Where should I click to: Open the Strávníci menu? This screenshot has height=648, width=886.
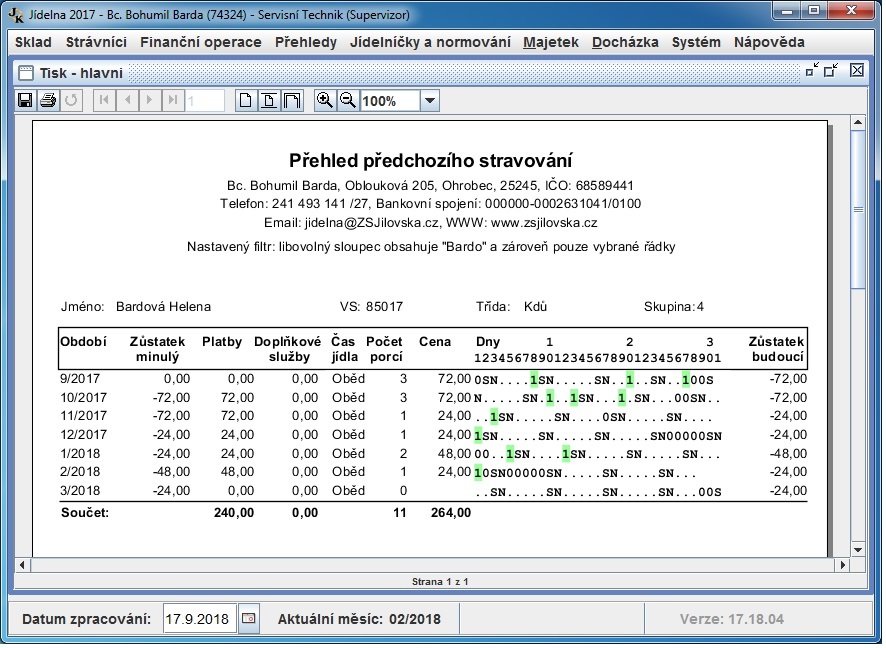(96, 43)
